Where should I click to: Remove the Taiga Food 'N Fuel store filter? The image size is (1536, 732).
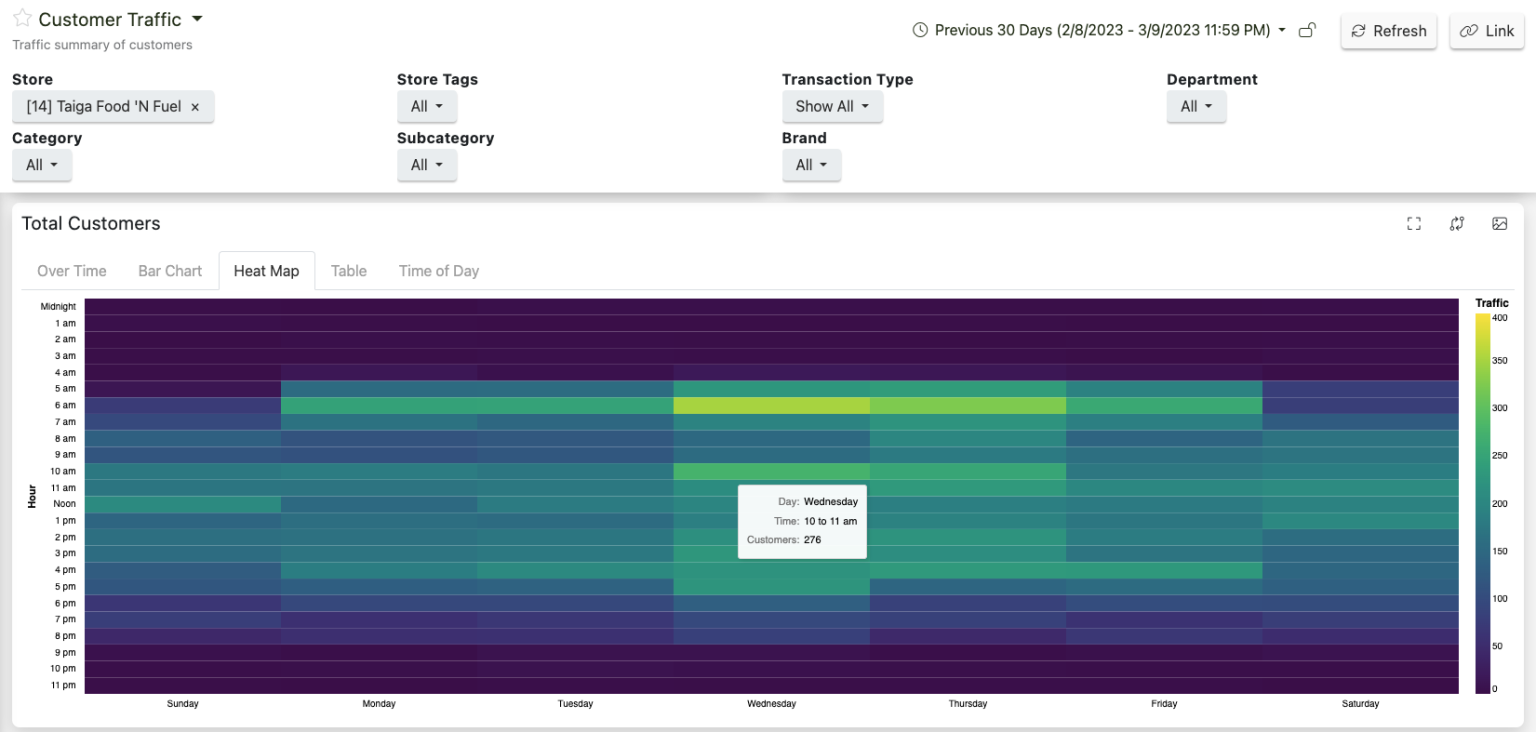pos(195,106)
